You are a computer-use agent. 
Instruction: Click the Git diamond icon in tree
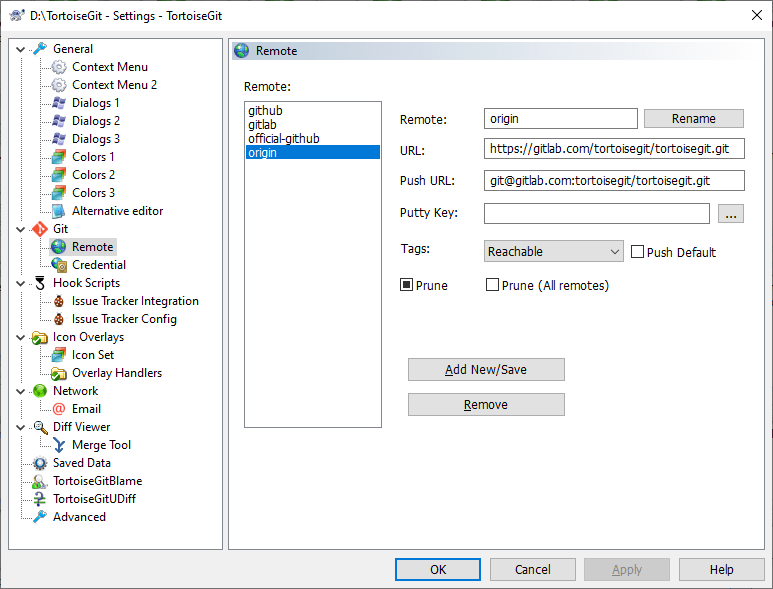coord(40,229)
